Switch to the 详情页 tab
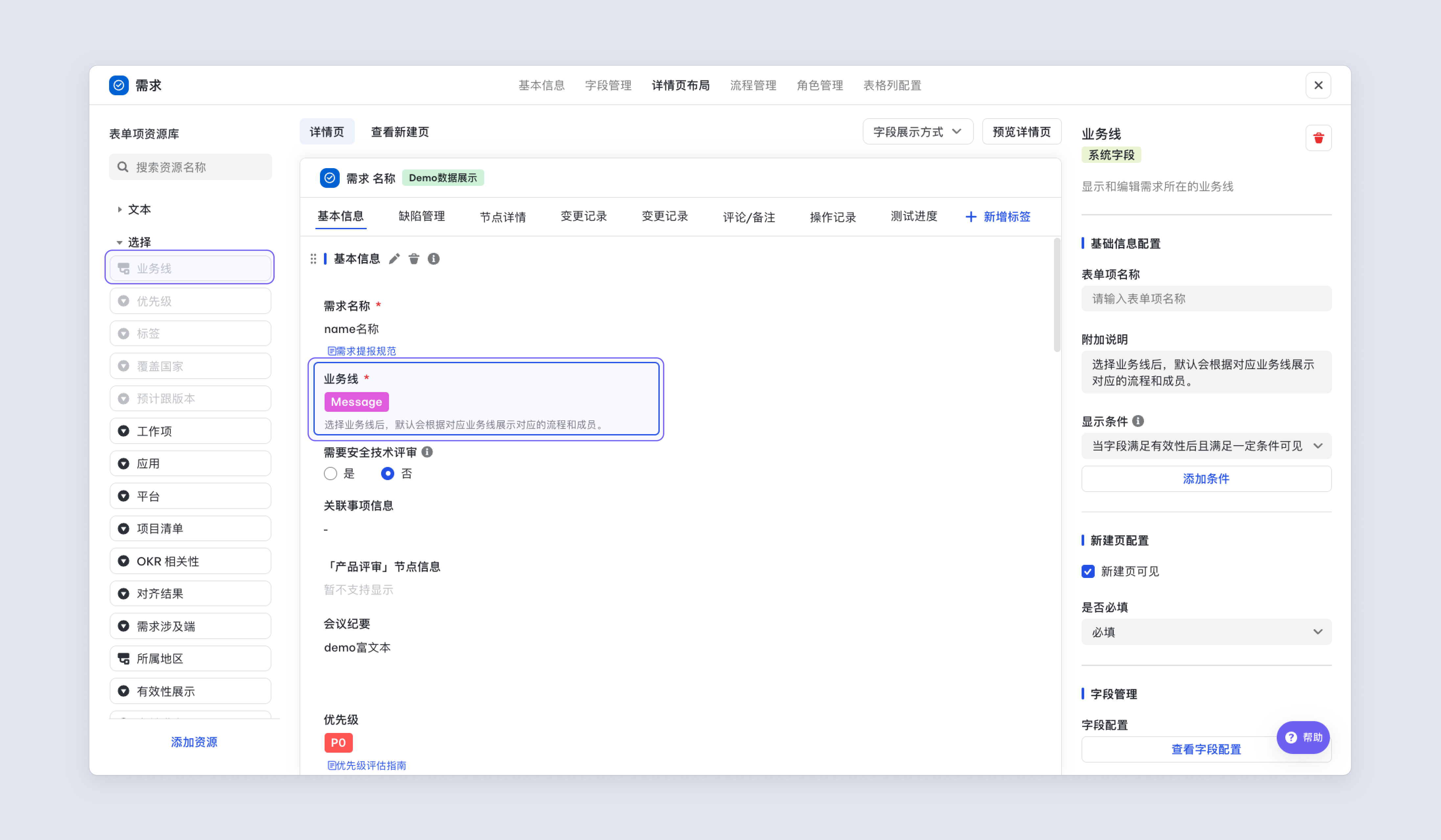The height and width of the screenshot is (840, 1441). coord(327,132)
